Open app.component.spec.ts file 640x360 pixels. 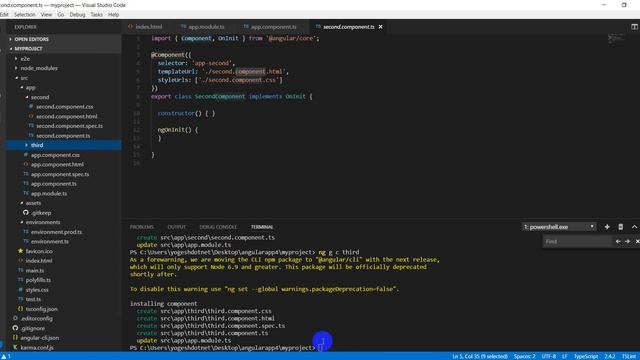click(60, 174)
